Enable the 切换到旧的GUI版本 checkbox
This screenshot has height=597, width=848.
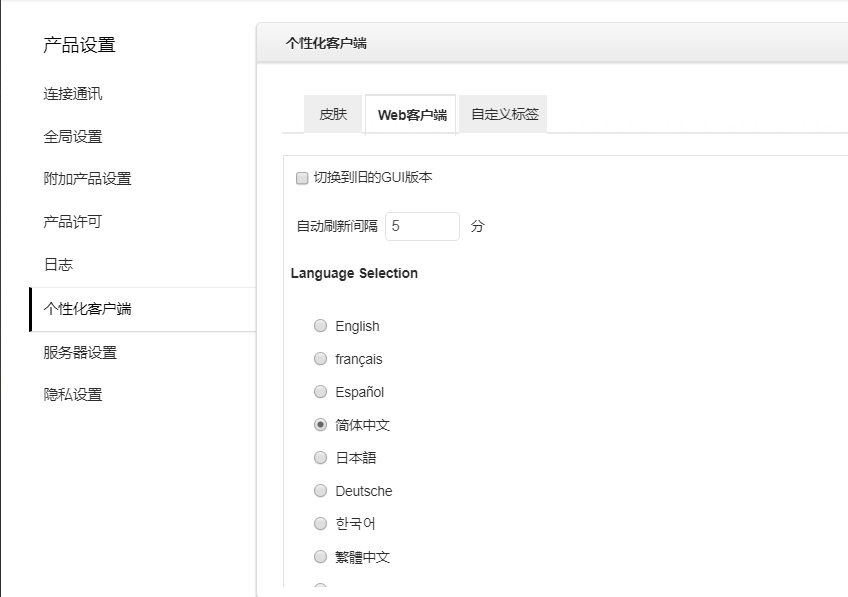(x=302, y=178)
